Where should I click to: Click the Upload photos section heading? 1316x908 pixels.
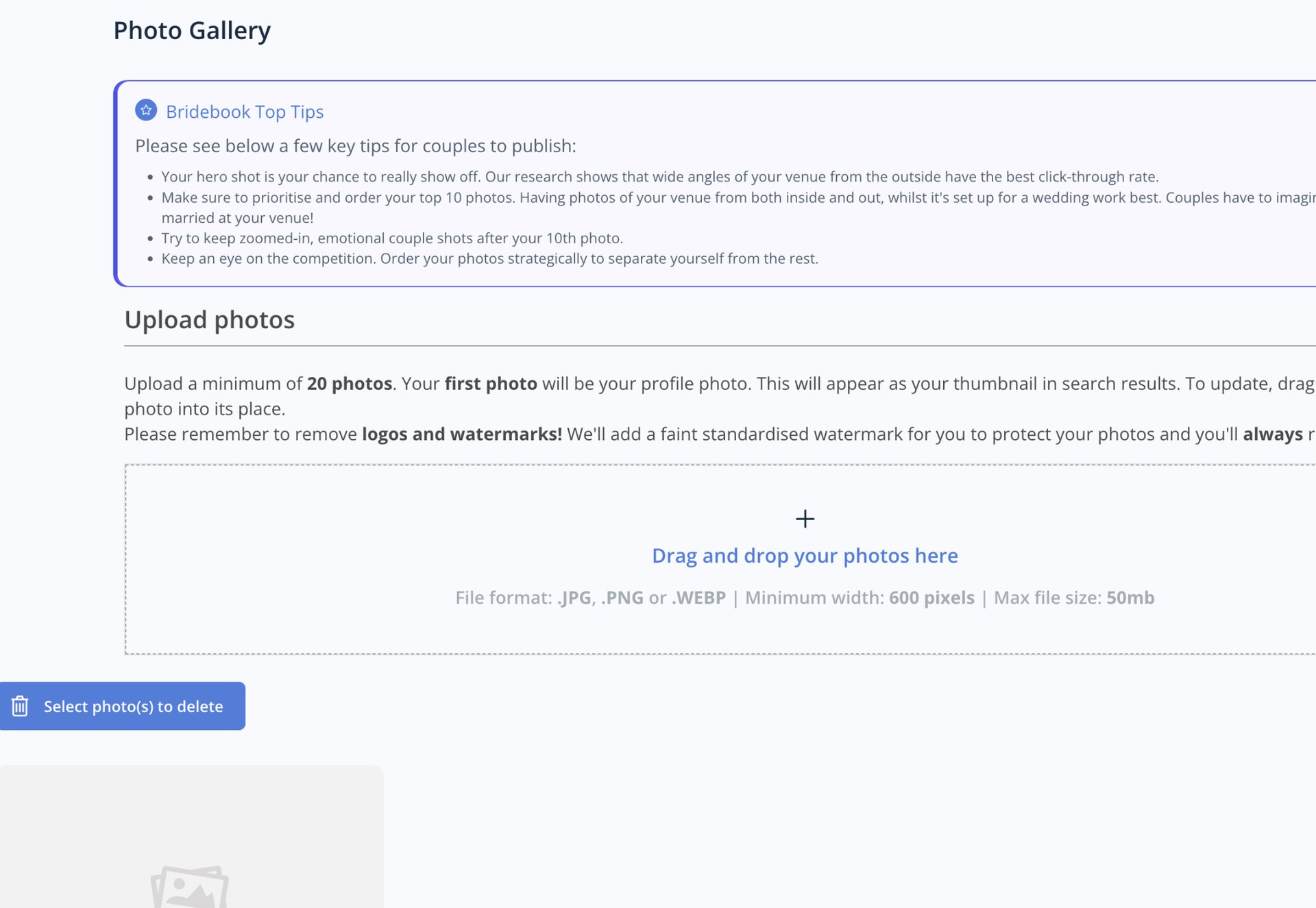click(x=210, y=320)
